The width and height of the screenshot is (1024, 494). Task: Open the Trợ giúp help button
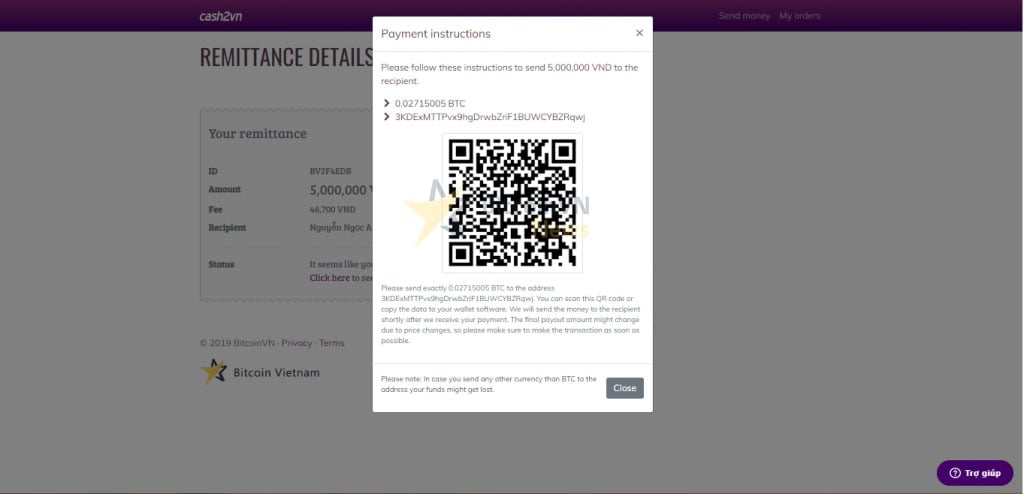(974, 473)
